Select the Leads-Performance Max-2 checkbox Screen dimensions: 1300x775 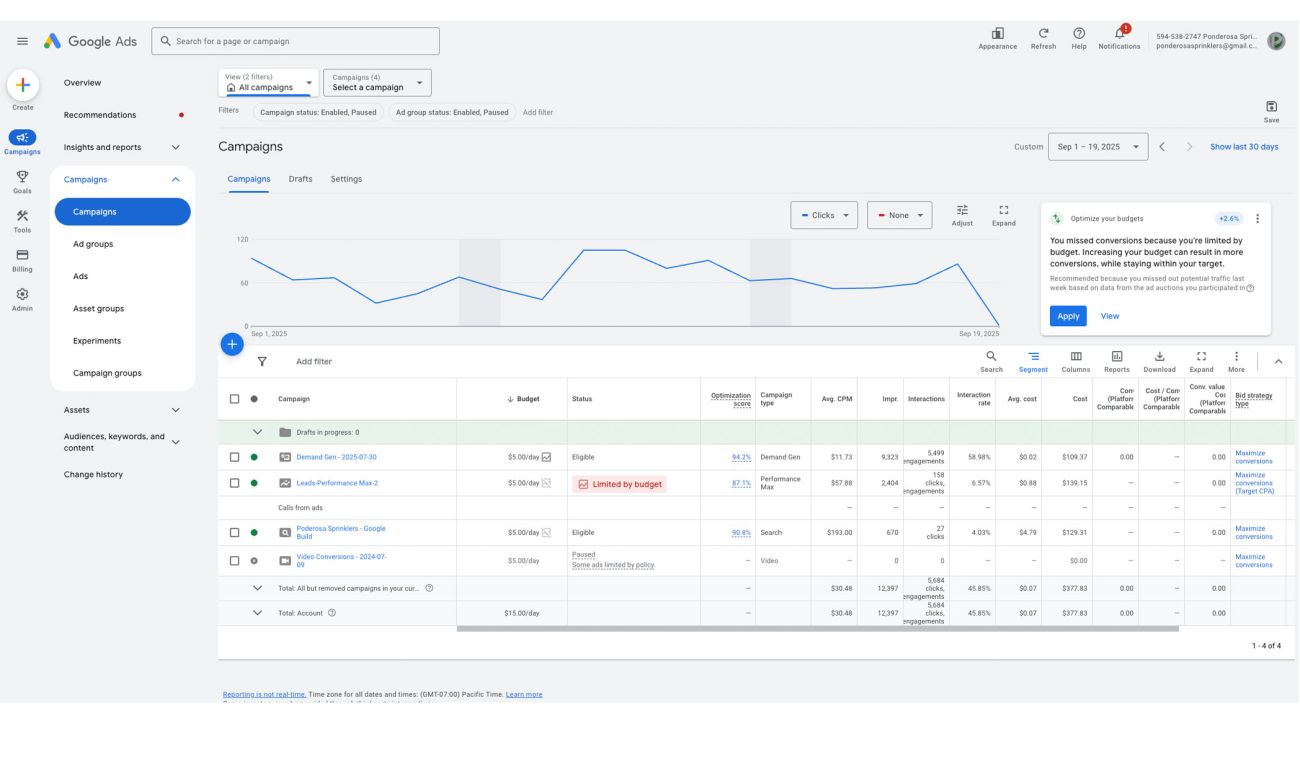[x=235, y=483]
